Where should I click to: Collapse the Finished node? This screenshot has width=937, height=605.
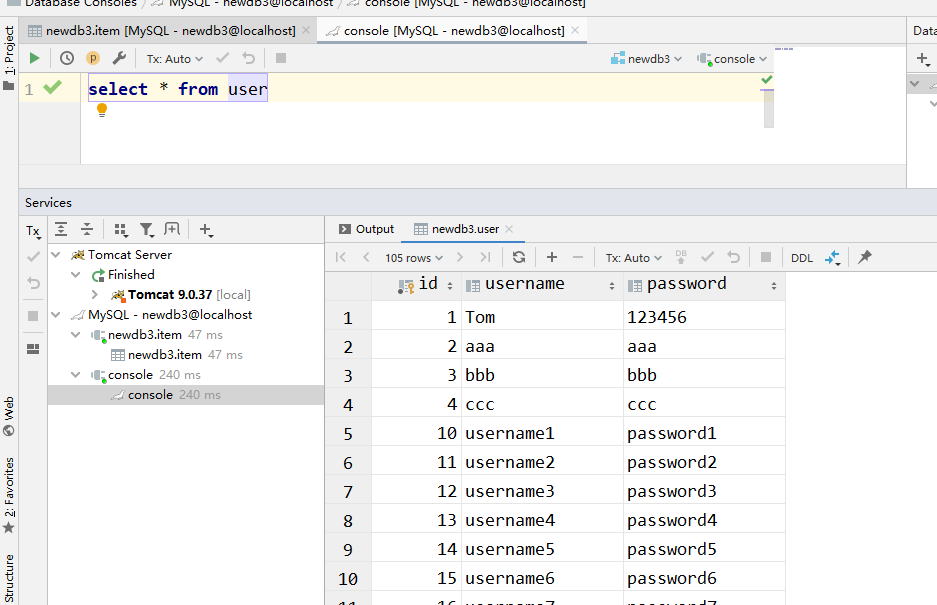pos(76,274)
